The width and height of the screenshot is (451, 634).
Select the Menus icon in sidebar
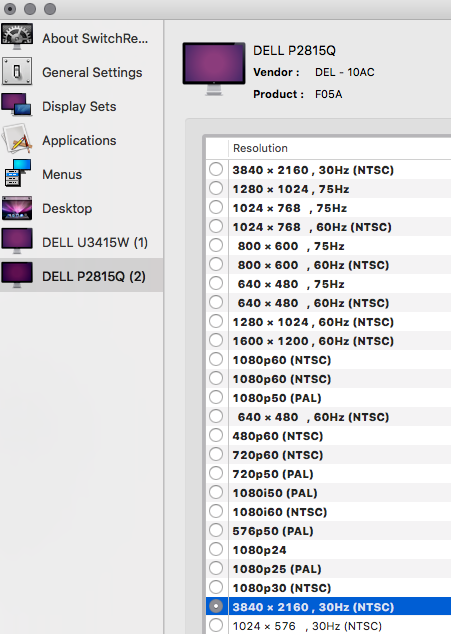pos(17,173)
